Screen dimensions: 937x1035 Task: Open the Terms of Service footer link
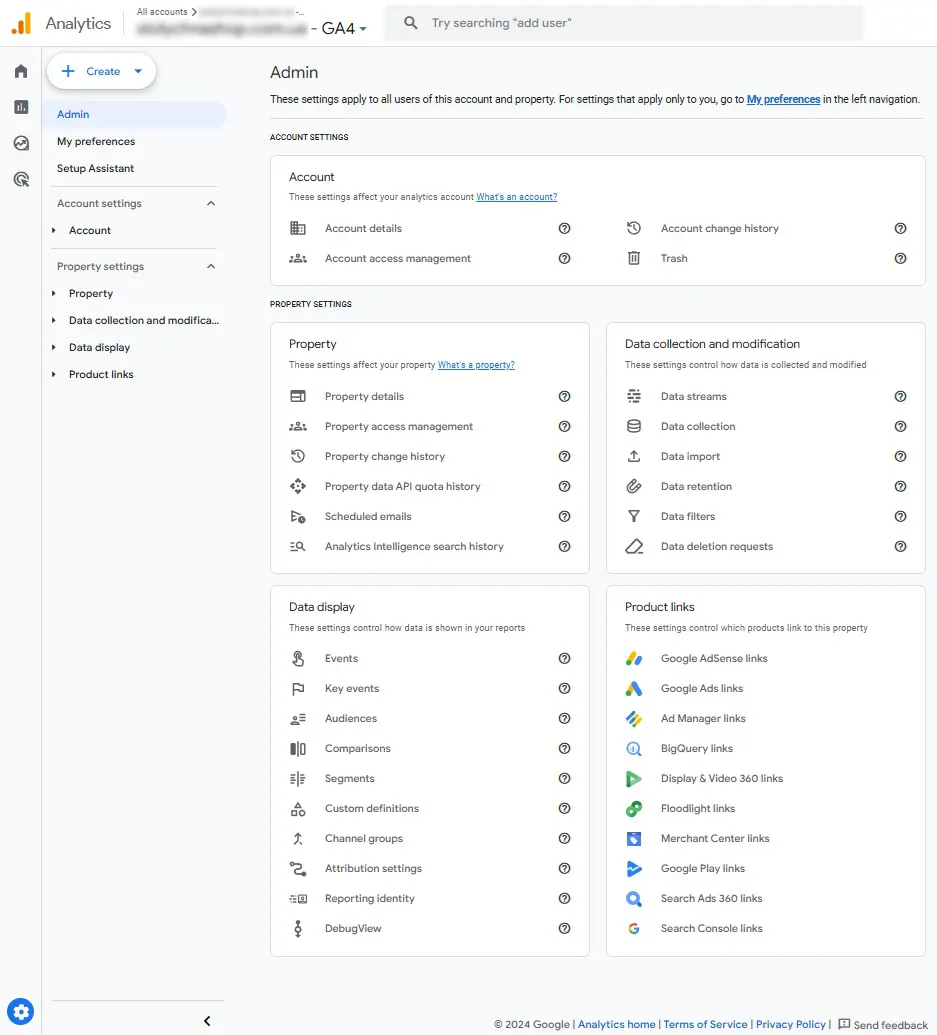tap(705, 1024)
